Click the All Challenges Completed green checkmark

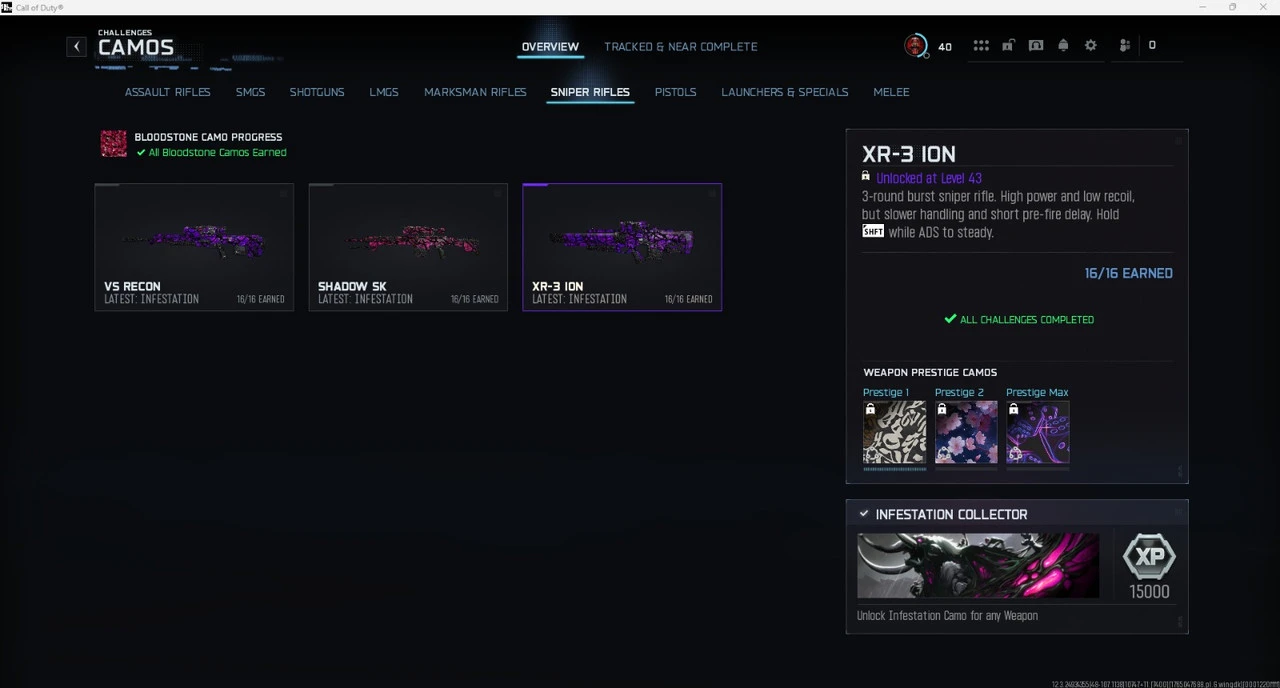[x=950, y=319]
